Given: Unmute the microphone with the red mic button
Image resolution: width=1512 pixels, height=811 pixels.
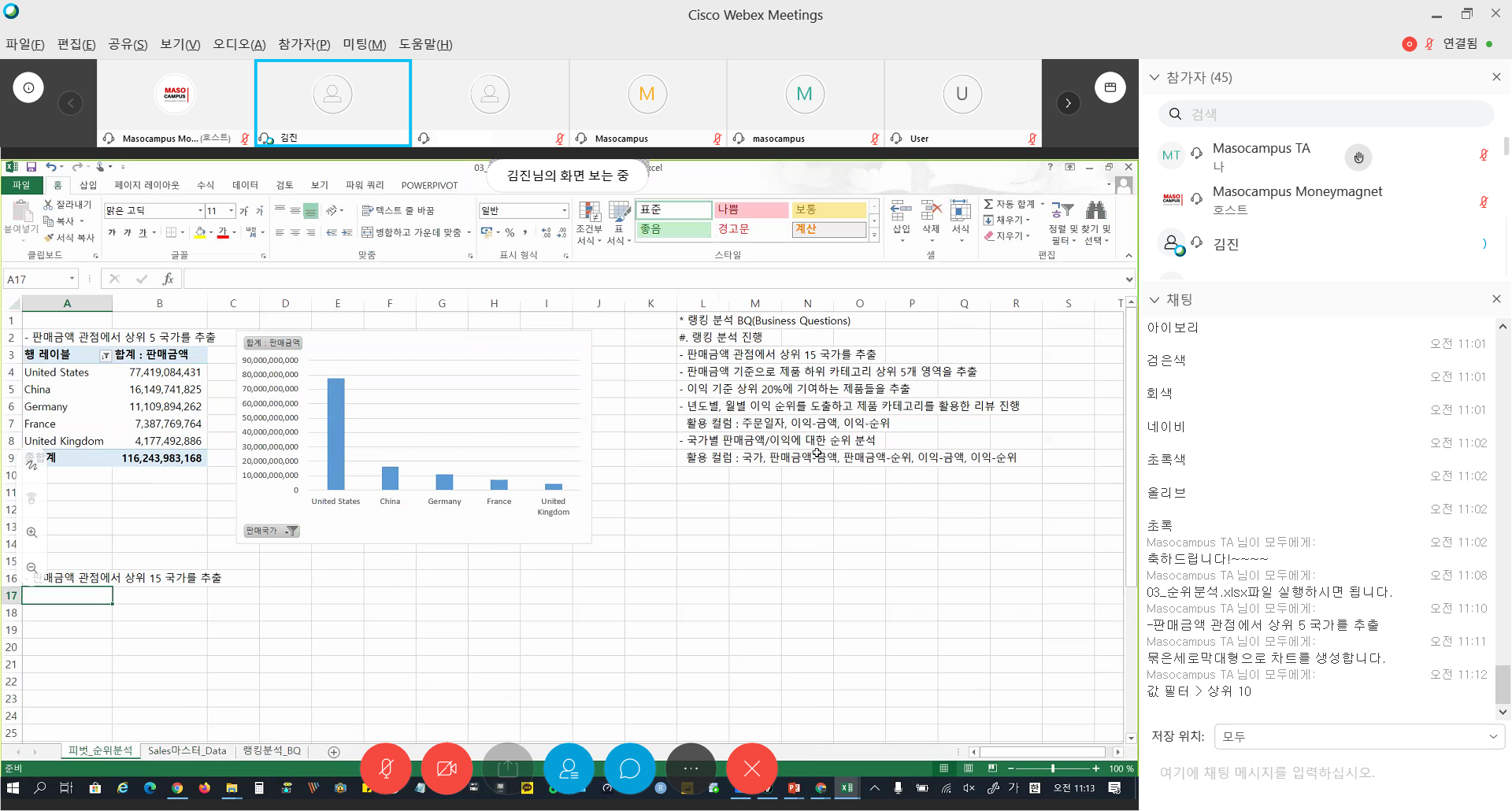Looking at the screenshot, I should click(386, 768).
